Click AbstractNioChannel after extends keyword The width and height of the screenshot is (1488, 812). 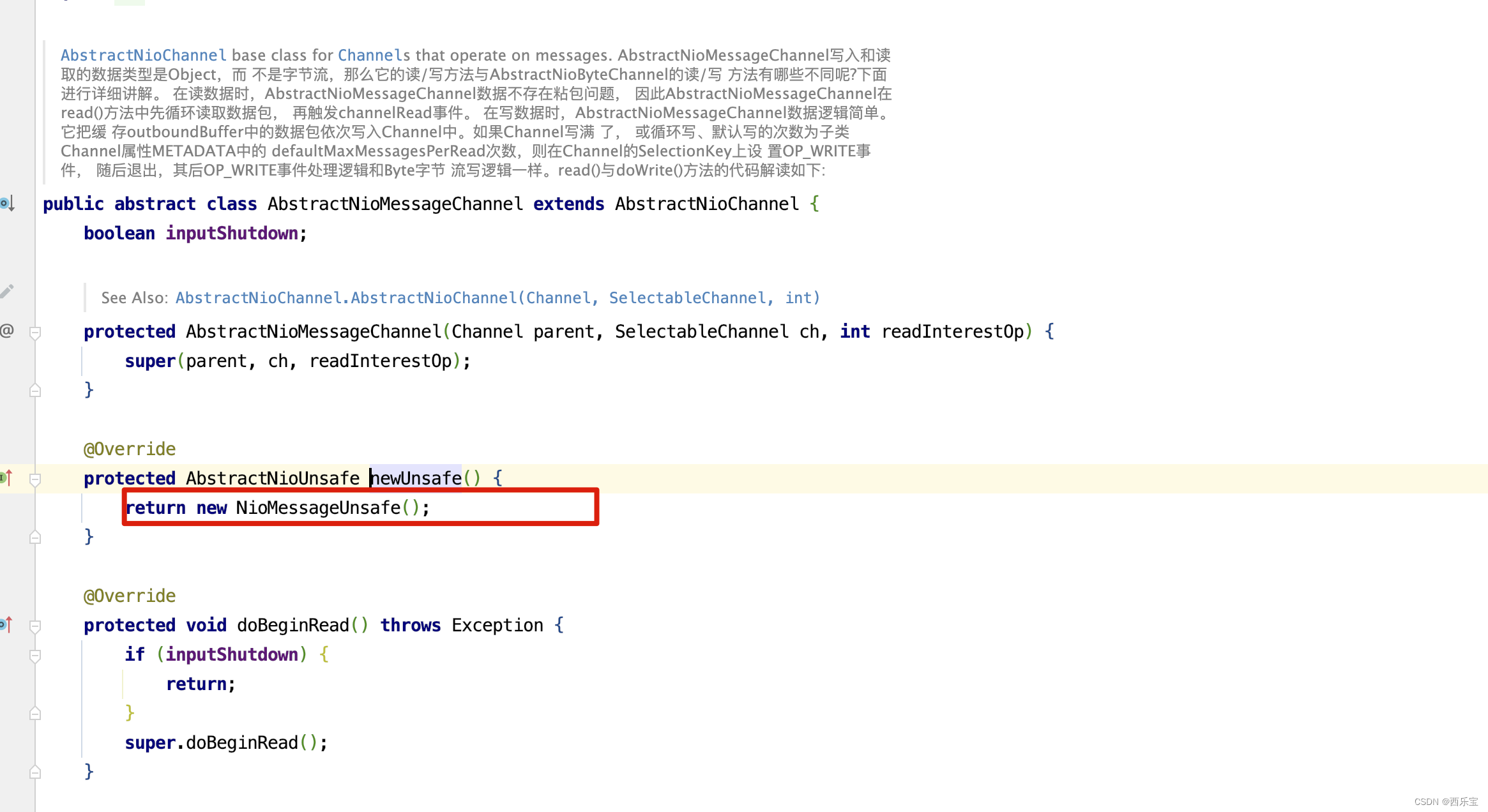[x=706, y=204]
